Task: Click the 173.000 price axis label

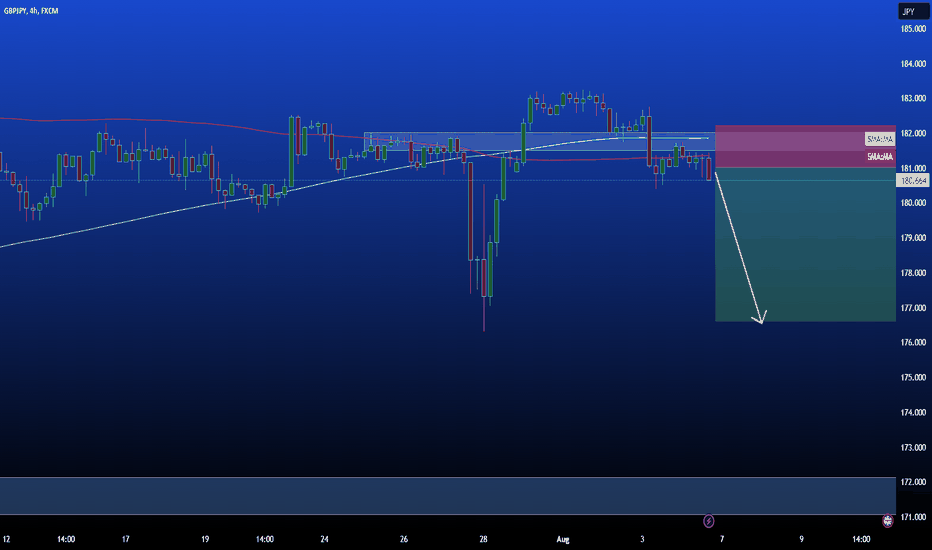Action: tap(913, 448)
